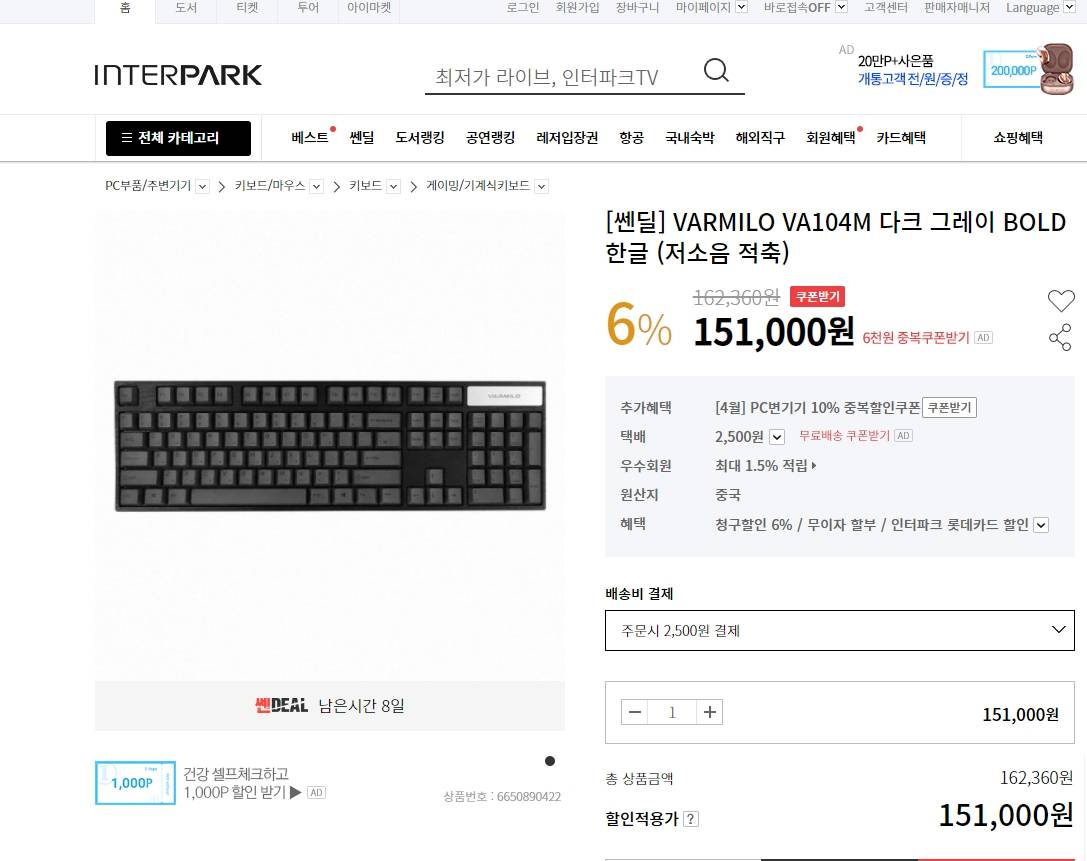
Task: Open the help icon next to 할인적용가
Action: [x=690, y=819]
